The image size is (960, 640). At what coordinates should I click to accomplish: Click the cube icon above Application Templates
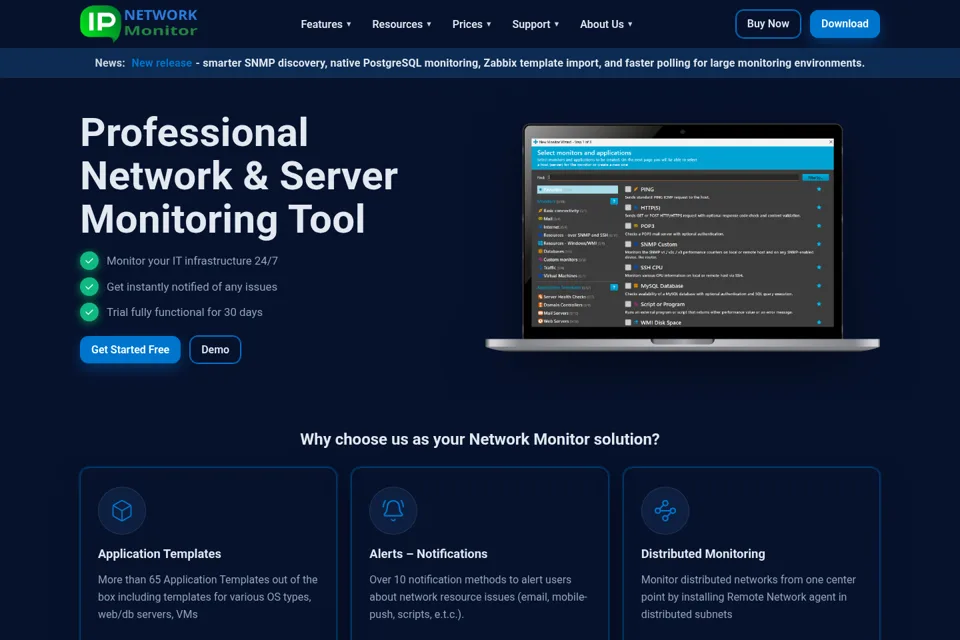[122, 511]
